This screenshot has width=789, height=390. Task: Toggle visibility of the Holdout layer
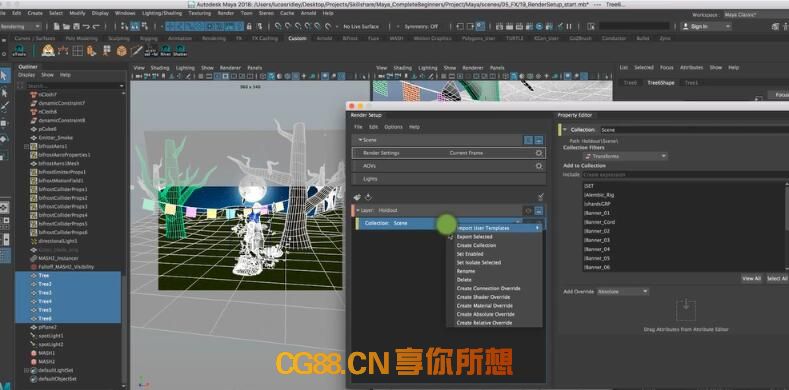click(x=528, y=211)
